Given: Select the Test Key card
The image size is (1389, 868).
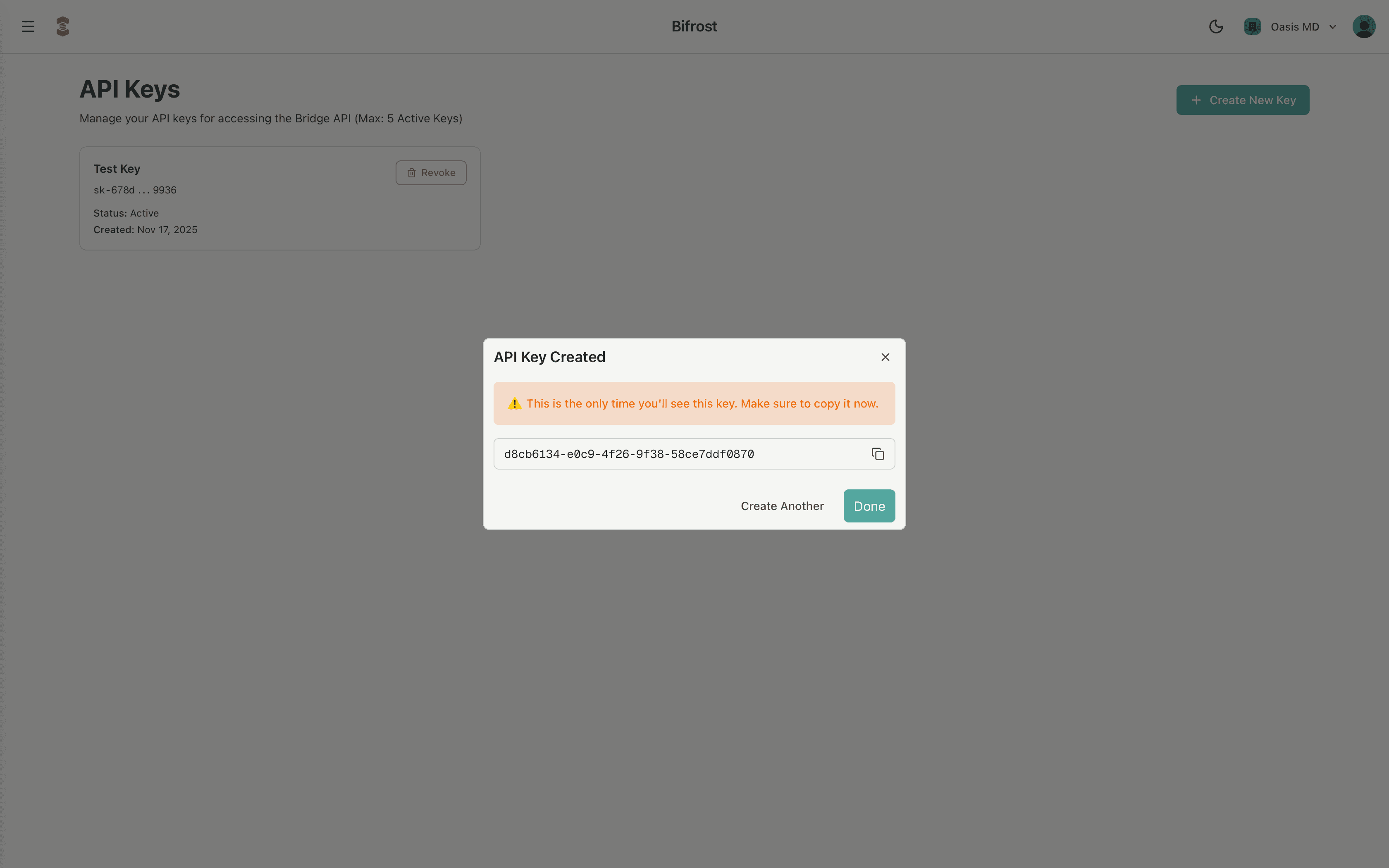Looking at the screenshot, I should click(279, 198).
